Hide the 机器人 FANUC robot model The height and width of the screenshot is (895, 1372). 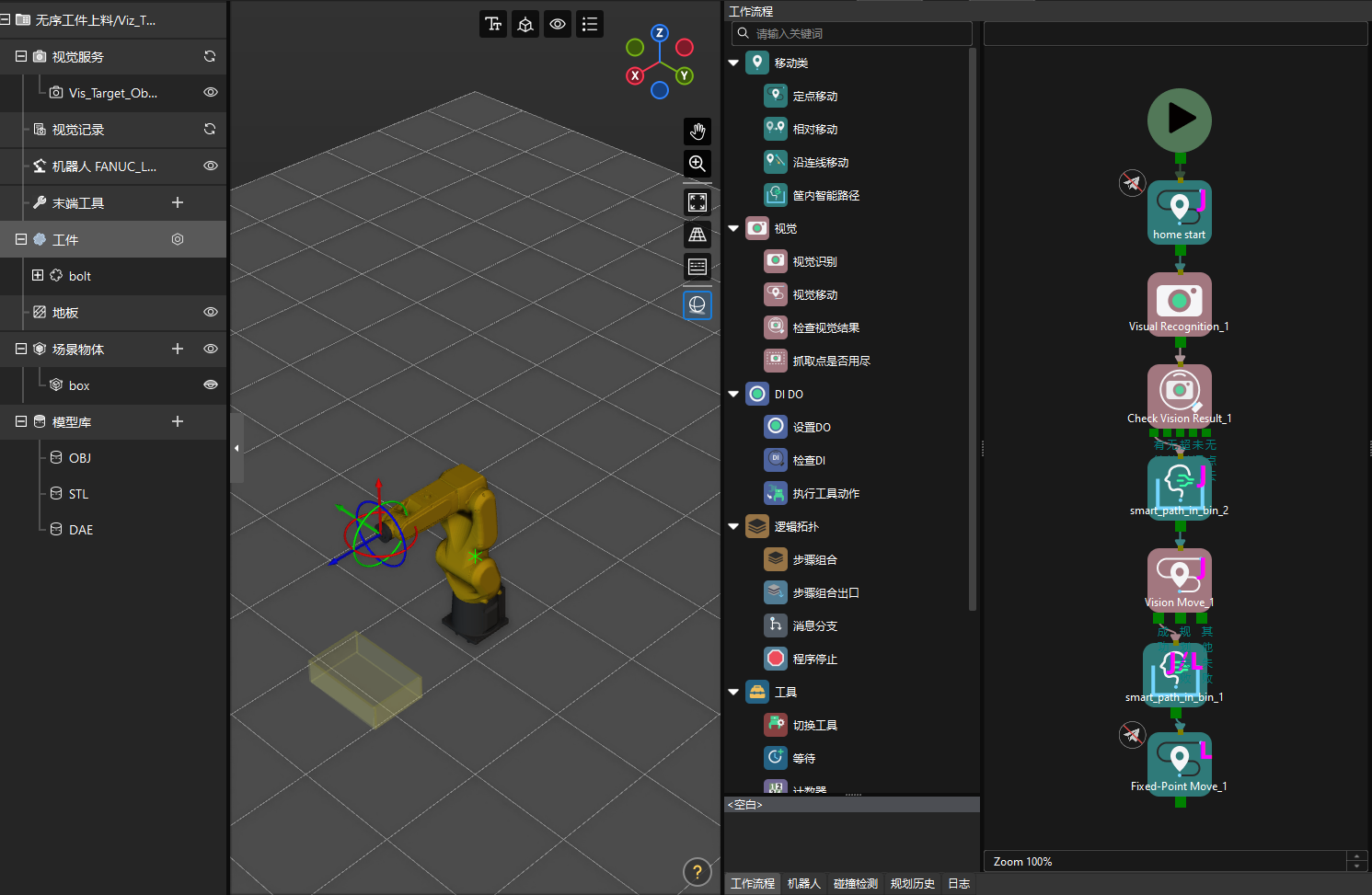pyautogui.click(x=211, y=166)
